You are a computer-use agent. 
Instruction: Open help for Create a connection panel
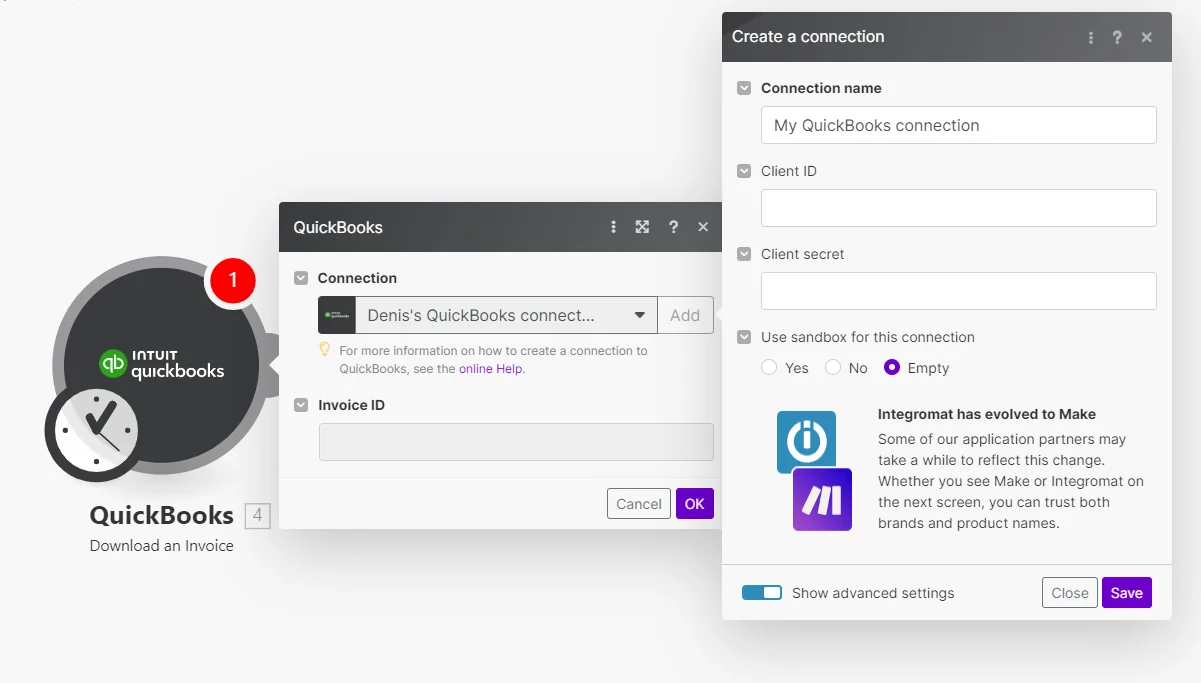[1117, 37]
